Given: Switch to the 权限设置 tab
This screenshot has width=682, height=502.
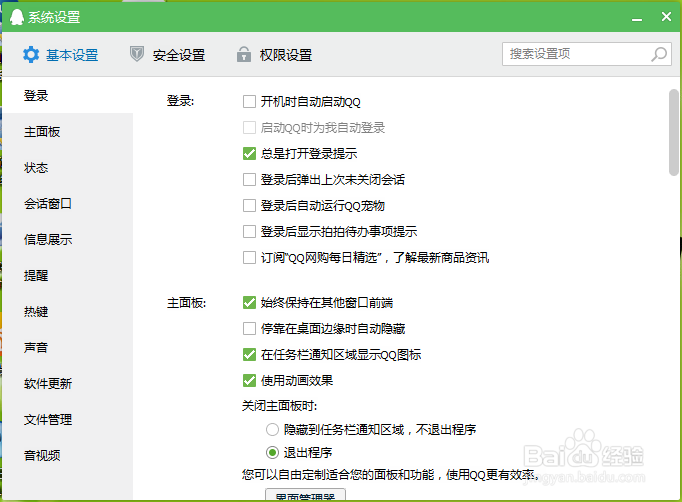Looking at the screenshot, I should pos(274,55).
